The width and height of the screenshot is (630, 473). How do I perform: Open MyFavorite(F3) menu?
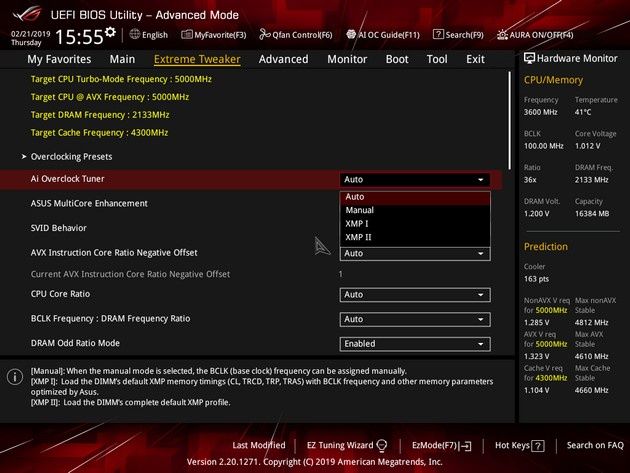click(x=220, y=35)
